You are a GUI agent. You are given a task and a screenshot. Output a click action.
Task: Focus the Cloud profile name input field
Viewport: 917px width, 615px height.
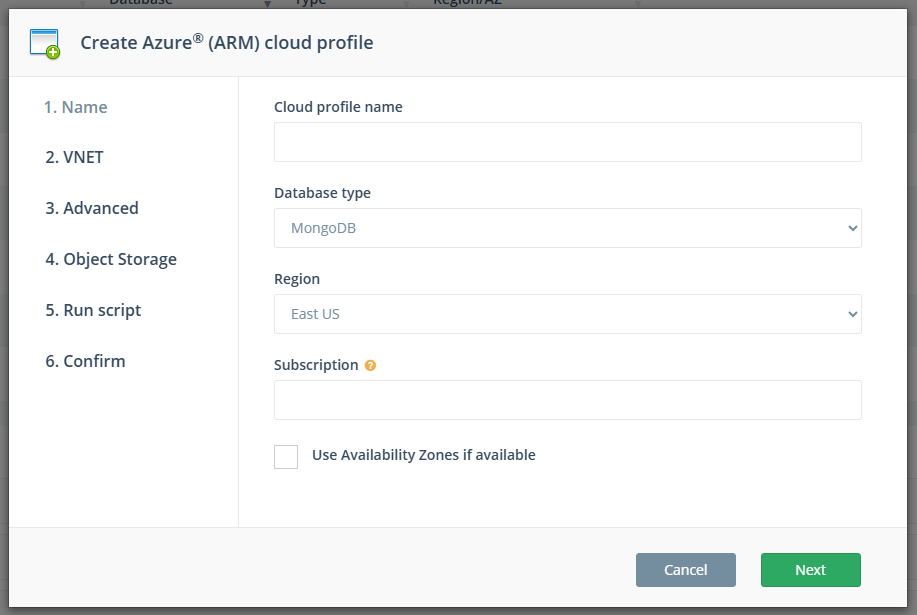pyautogui.click(x=567, y=142)
